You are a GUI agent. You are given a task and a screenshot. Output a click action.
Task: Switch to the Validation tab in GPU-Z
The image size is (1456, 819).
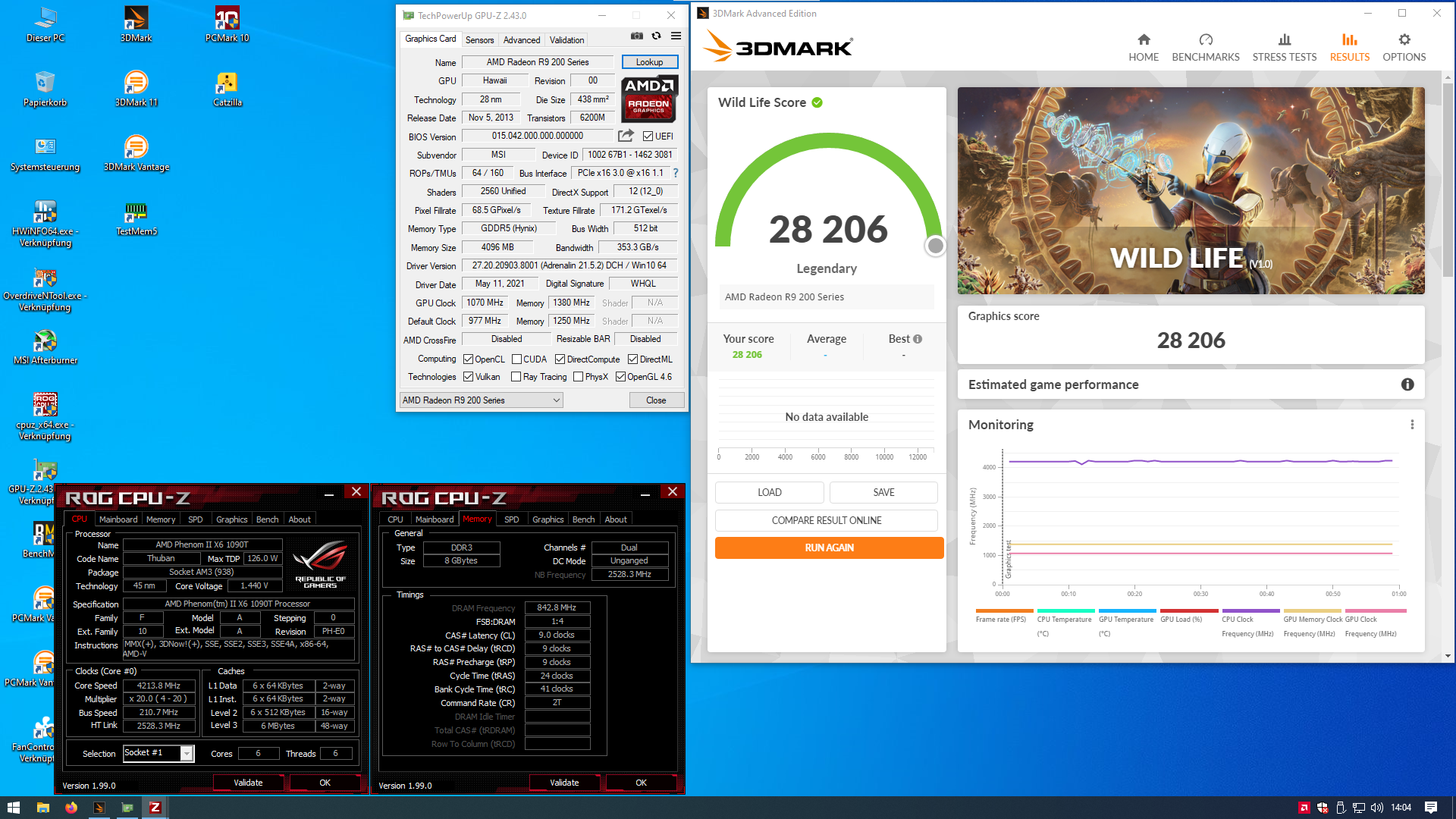point(566,40)
